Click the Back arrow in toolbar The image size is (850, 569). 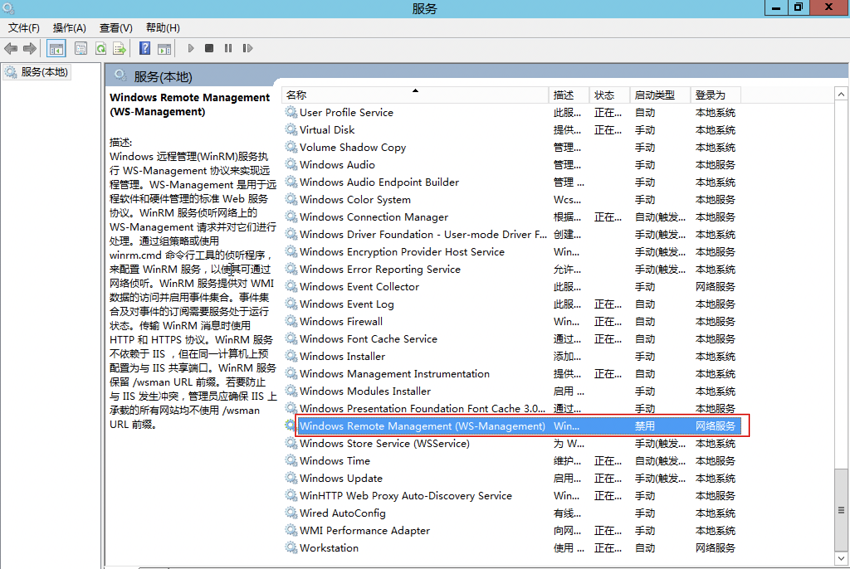pyautogui.click(x=11, y=49)
